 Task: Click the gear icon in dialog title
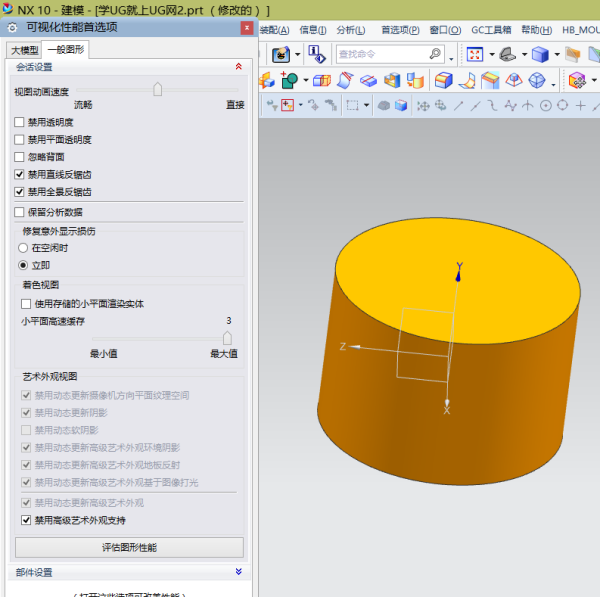pyautogui.click(x=14, y=28)
